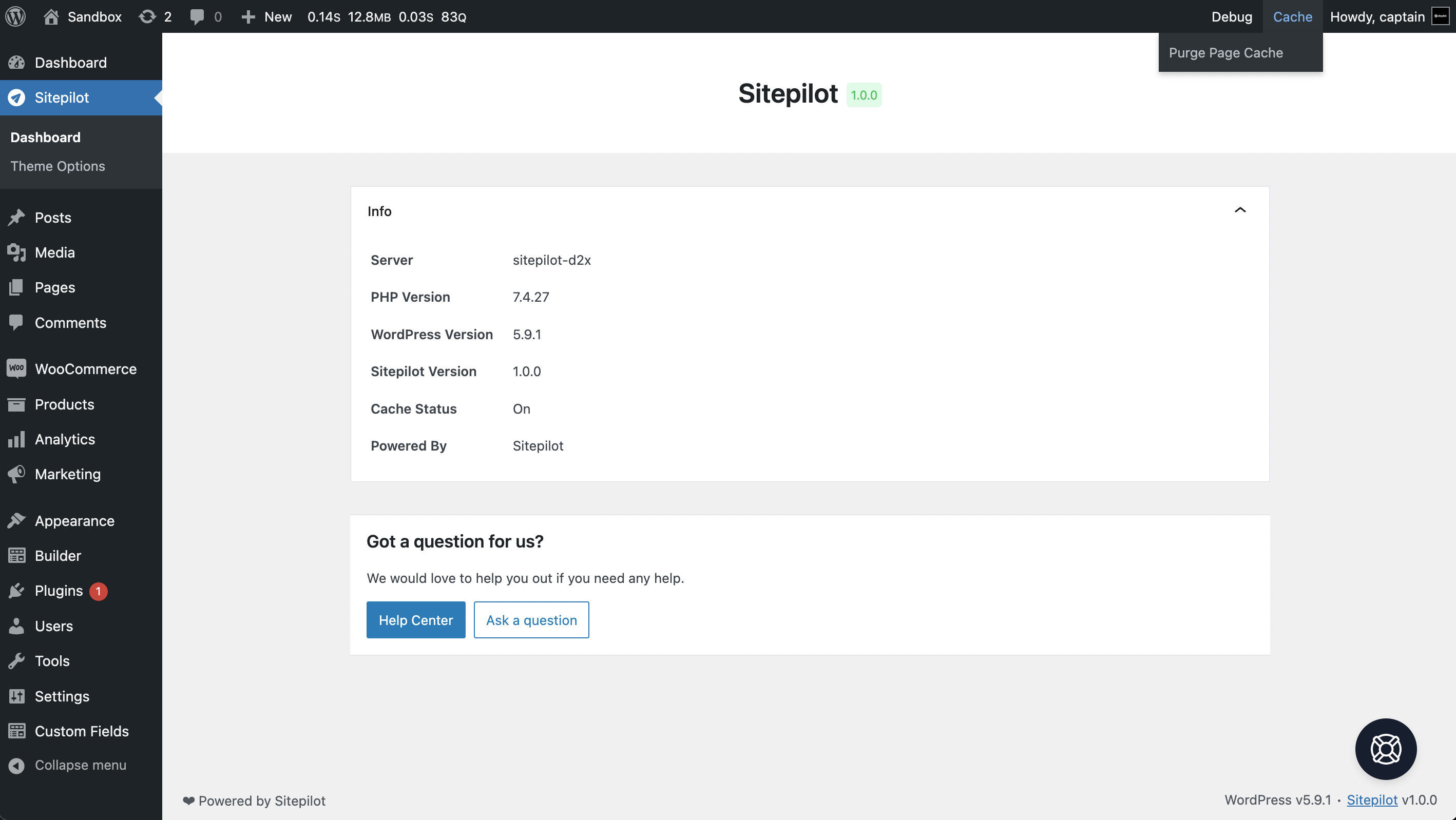Open the Media library icon
Screen dimensions: 1456x820
tap(16, 252)
